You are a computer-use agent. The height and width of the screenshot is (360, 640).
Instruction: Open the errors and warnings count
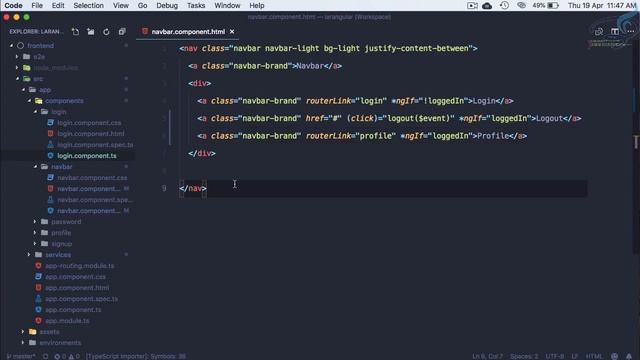point(67,356)
